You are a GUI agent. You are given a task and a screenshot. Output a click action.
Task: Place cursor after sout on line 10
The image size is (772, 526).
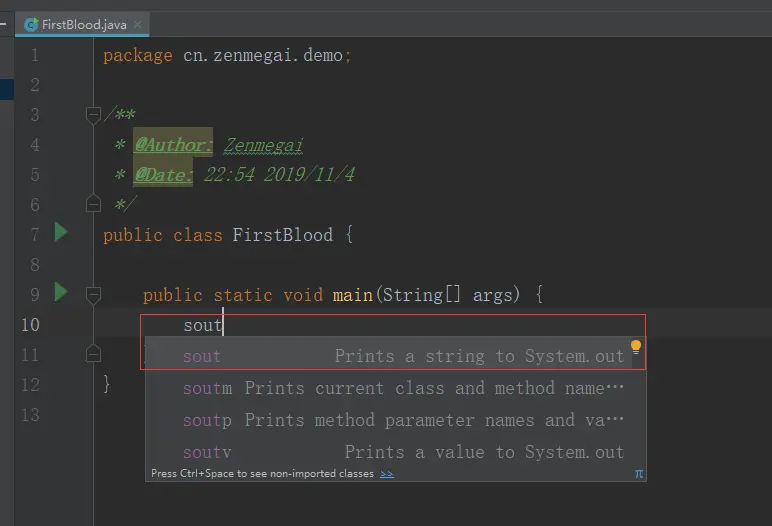[223, 325]
